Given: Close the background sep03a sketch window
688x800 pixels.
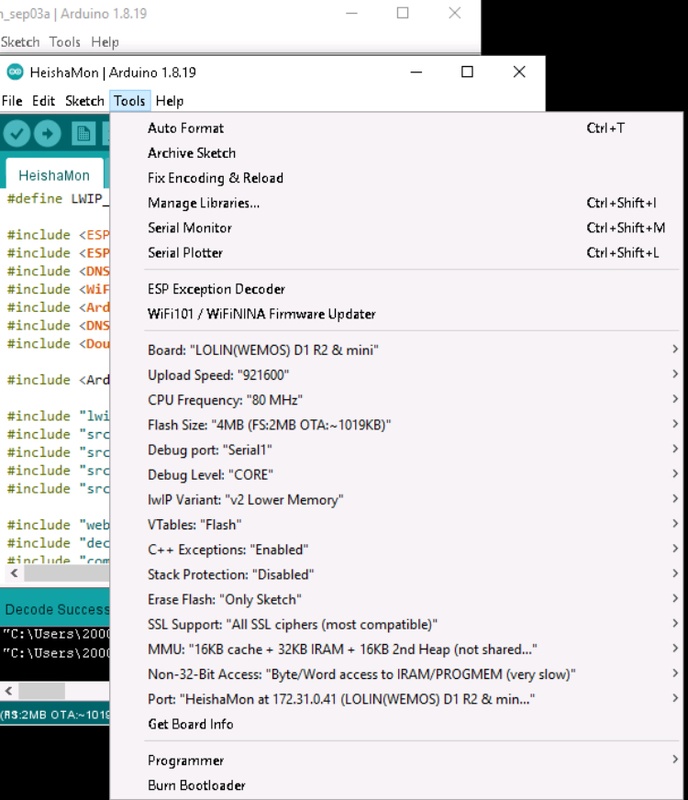Looking at the screenshot, I should pyautogui.click(x=455, y=13).
